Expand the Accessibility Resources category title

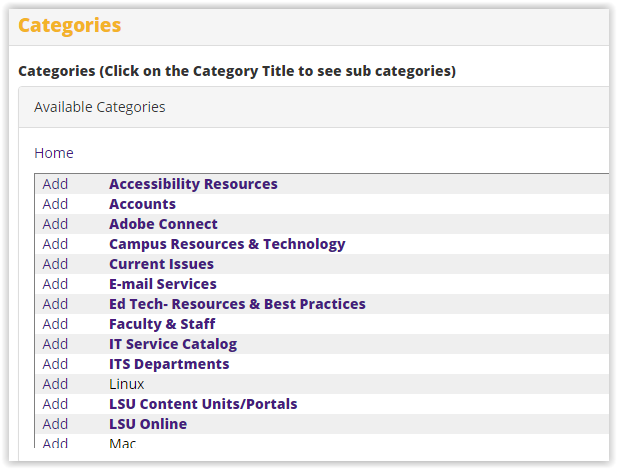[193, 184]
